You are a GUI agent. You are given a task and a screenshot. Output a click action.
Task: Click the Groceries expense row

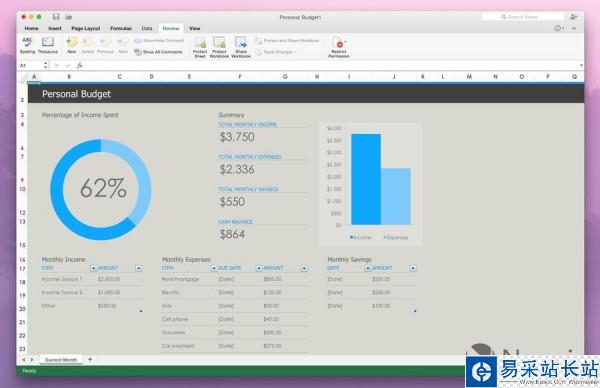(234, 333)
